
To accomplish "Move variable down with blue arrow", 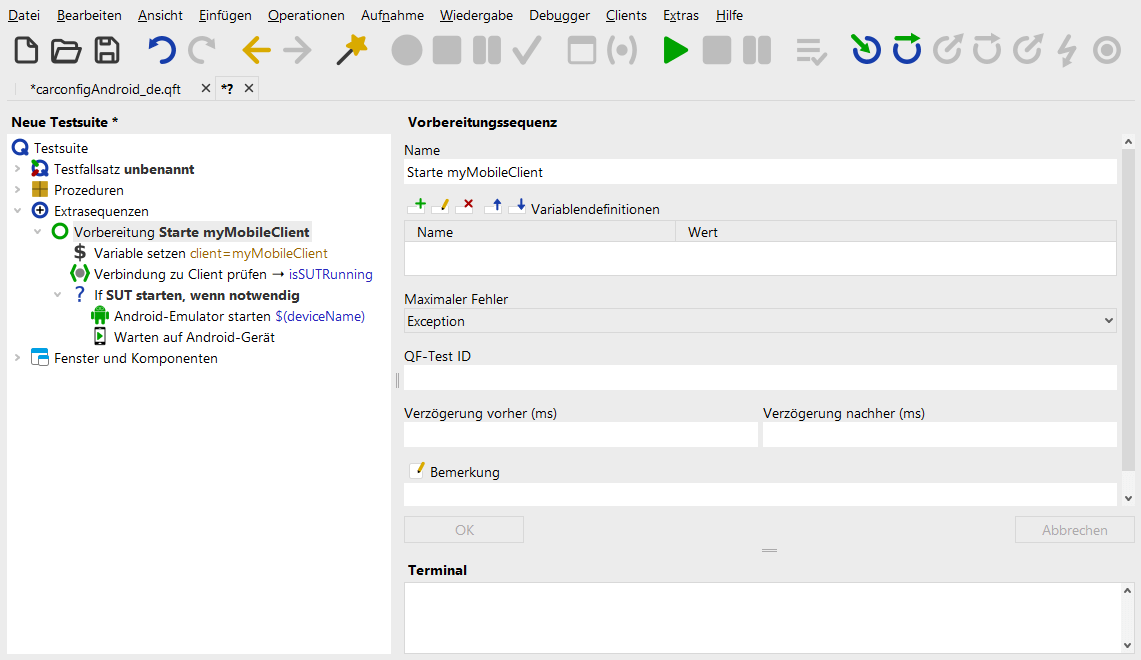I will tap(518, 206).
